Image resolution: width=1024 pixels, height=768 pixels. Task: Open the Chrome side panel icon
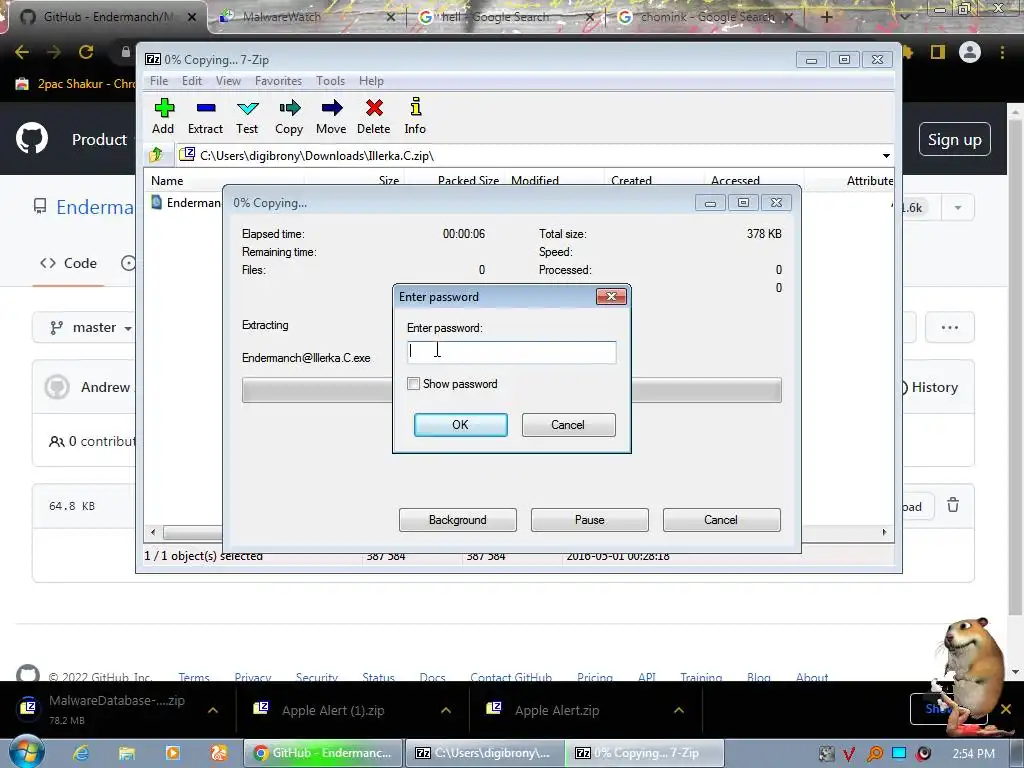pyautogui.click(x=938, y=52)
